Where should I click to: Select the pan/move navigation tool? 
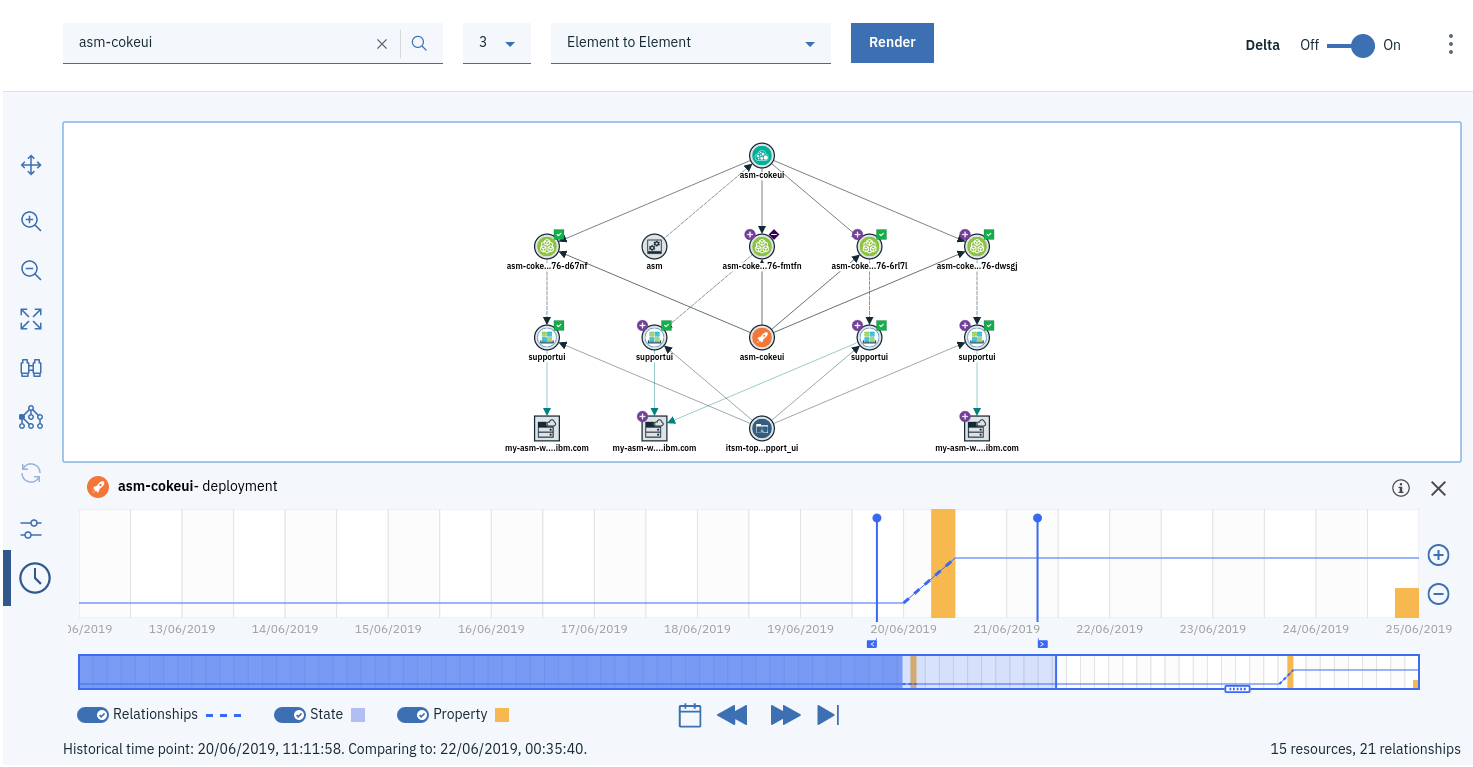click(x=31, y=165)
